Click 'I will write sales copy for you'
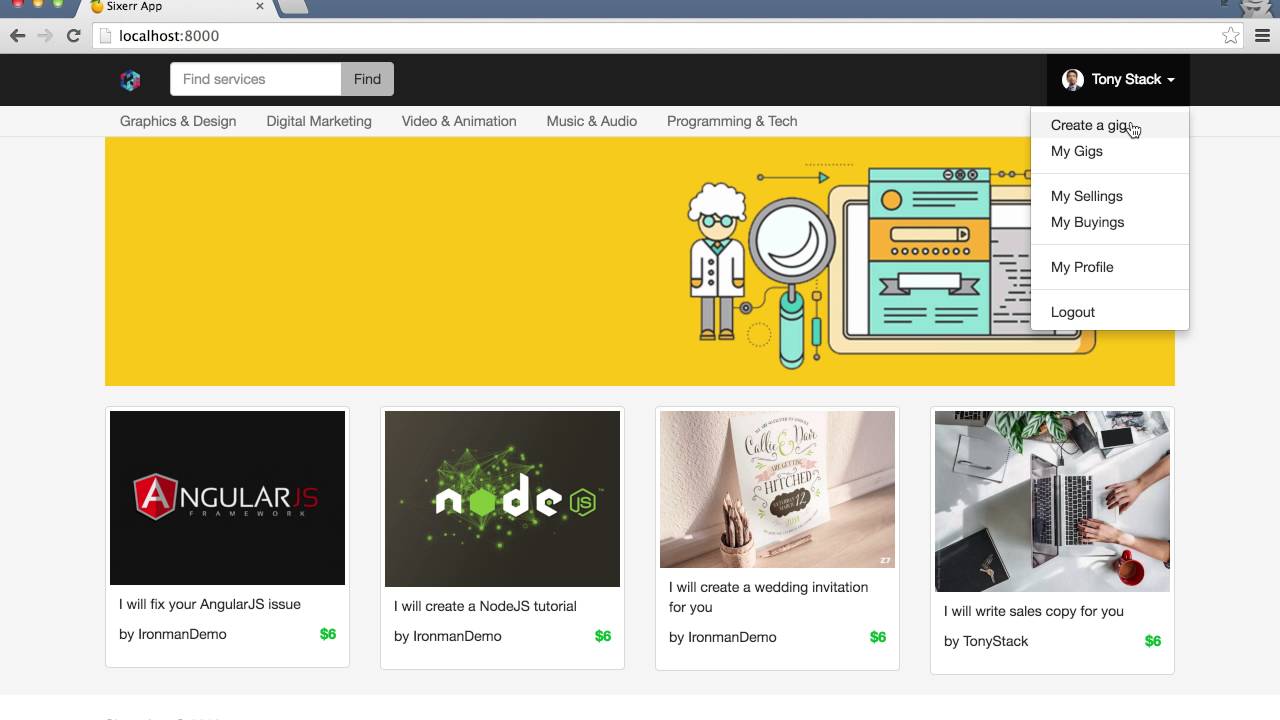The height and width of the screenshot is (720, 1280). pos(1034,612)
